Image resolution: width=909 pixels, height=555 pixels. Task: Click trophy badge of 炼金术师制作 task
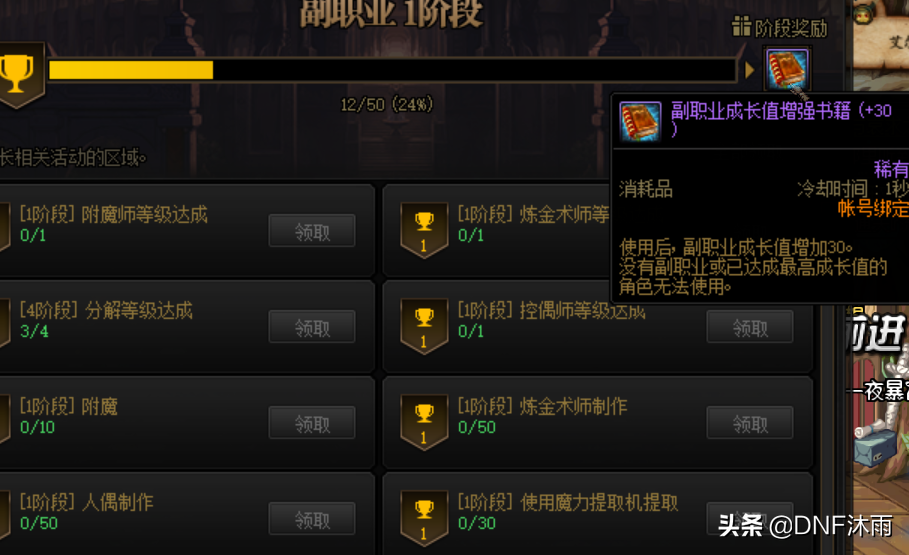(424, 422)
